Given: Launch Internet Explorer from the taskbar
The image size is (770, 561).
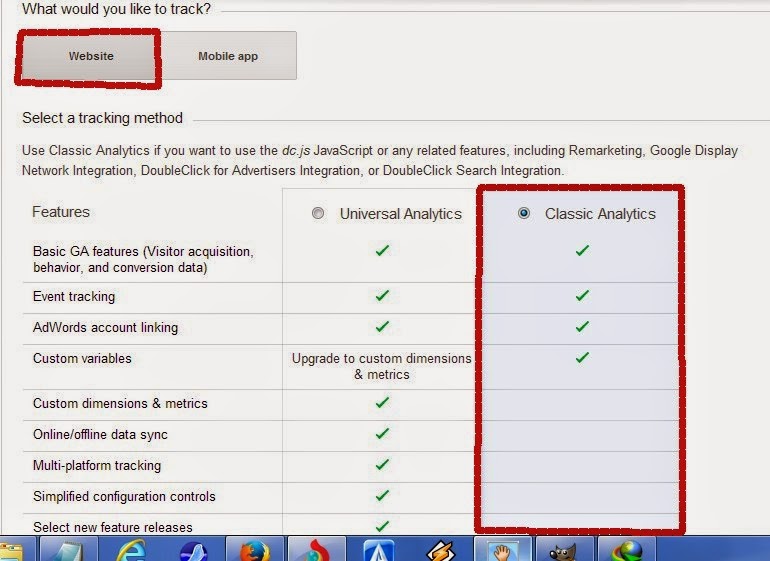Looking at the screenshot, I should coord(131,550).
